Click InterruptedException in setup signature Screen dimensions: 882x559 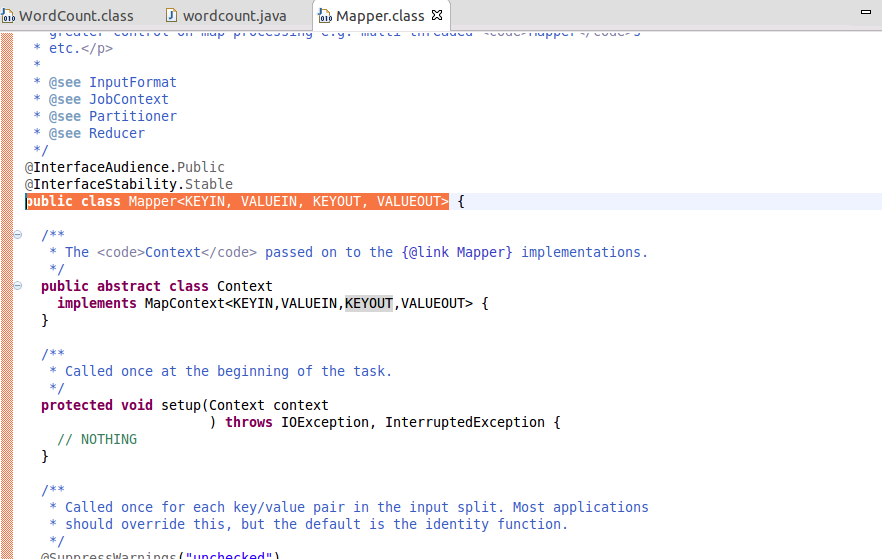pos(465,422)
